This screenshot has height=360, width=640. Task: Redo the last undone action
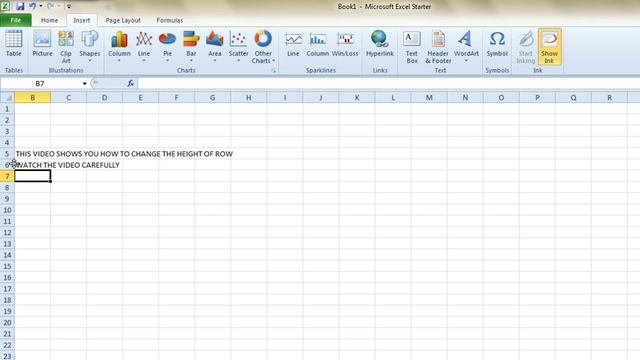[x=50, y=6]
